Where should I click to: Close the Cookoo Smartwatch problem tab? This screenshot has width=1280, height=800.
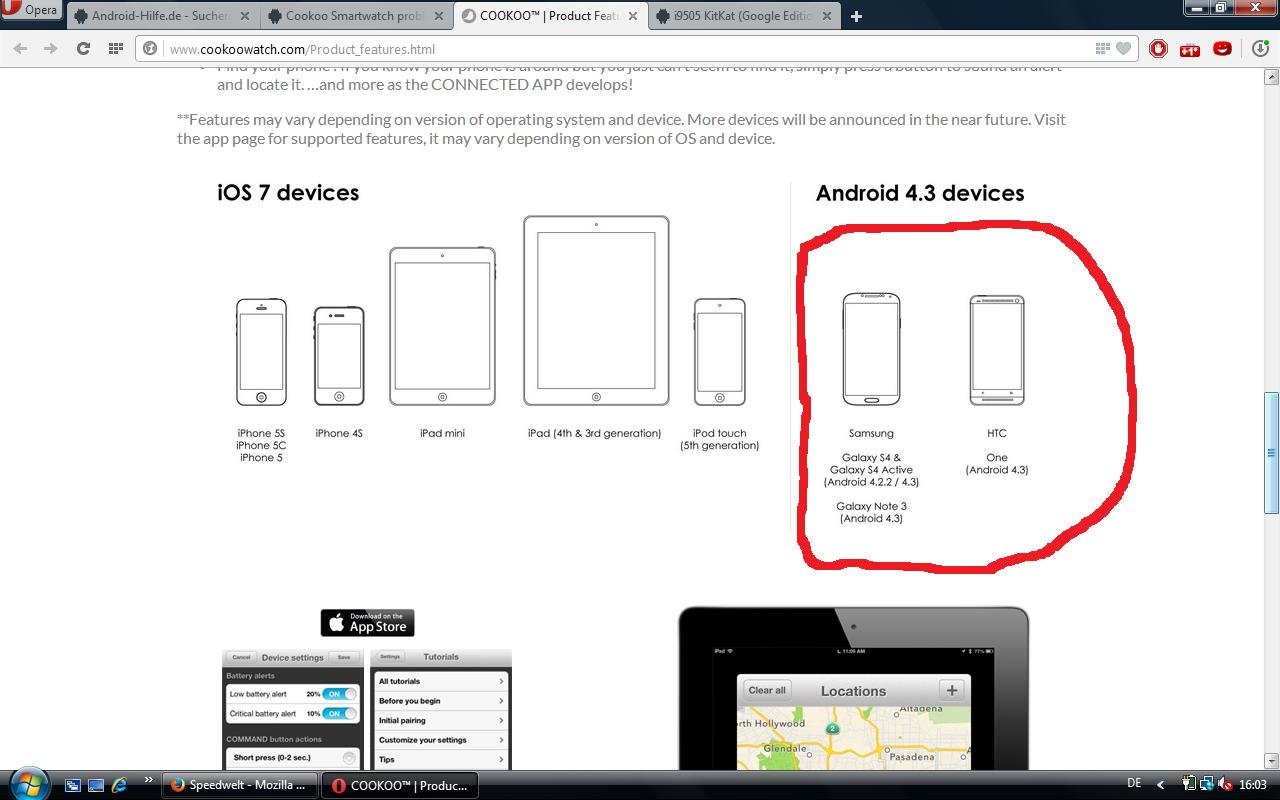[438, 16]
